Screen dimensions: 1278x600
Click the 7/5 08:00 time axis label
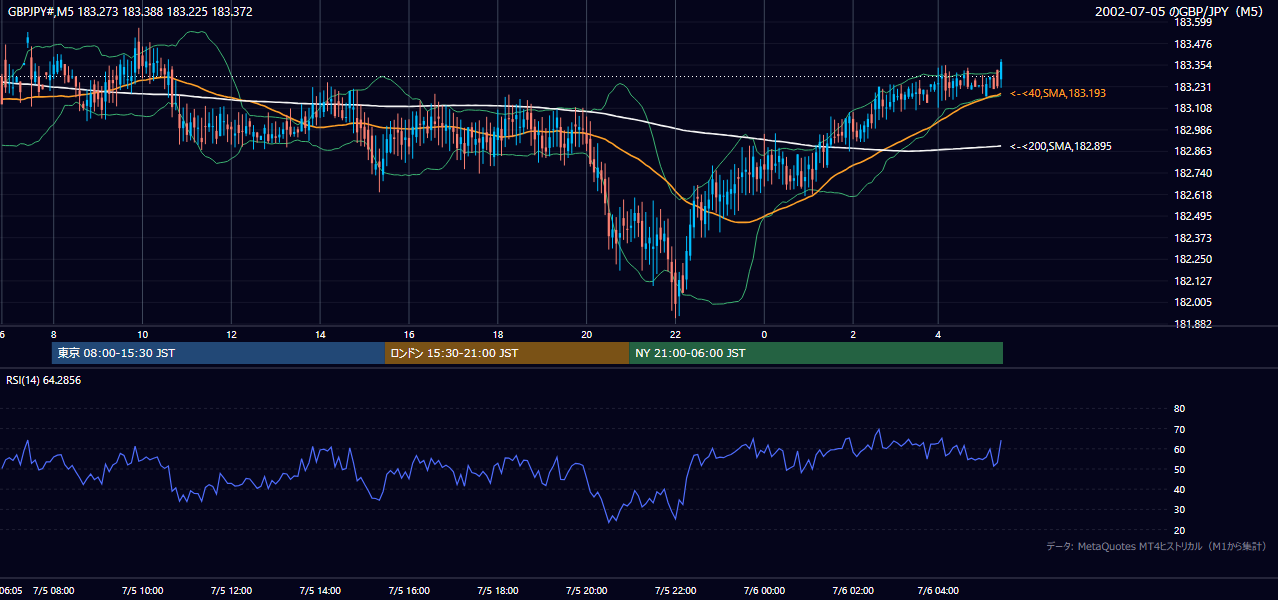53,590
